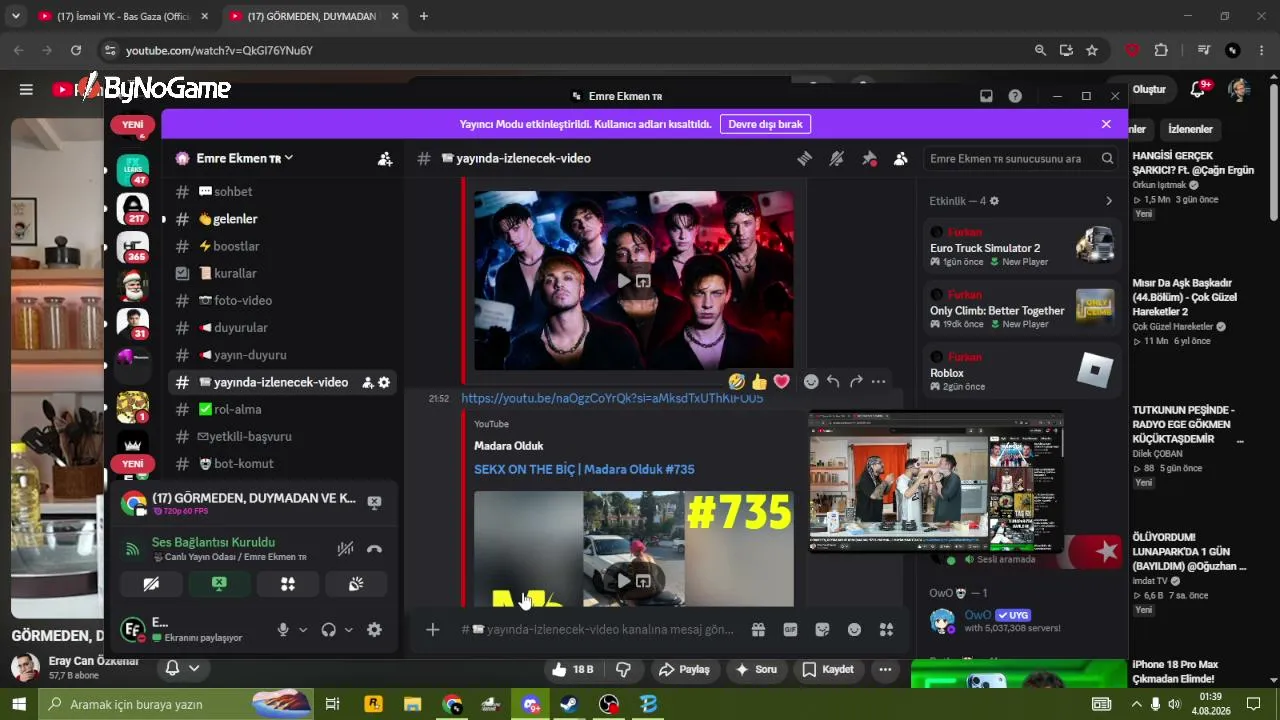Click the message input for yayında-izlenecek-video
Screen dimensions: 1280x720
click(x=597, y=629)
